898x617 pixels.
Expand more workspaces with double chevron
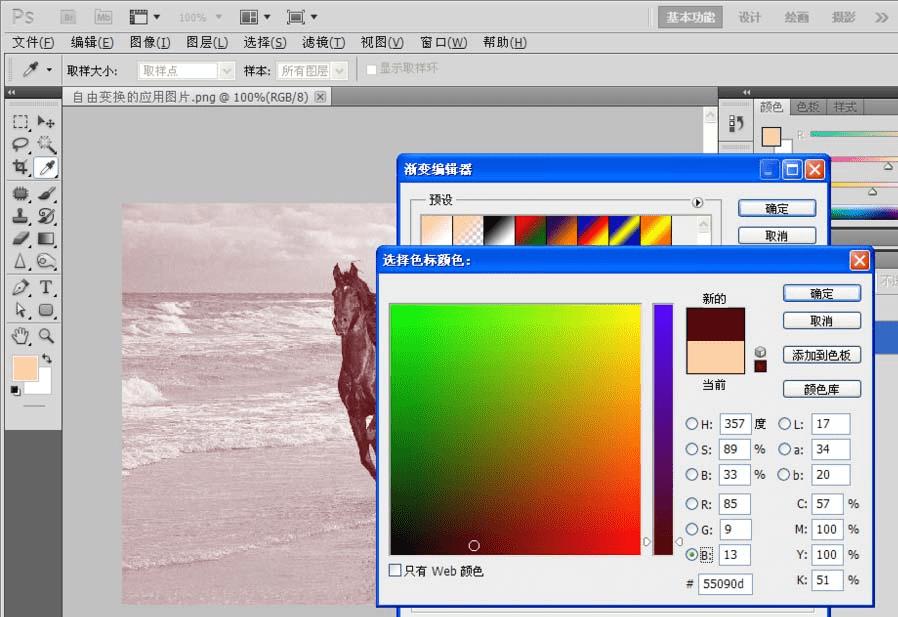[881, 18]
